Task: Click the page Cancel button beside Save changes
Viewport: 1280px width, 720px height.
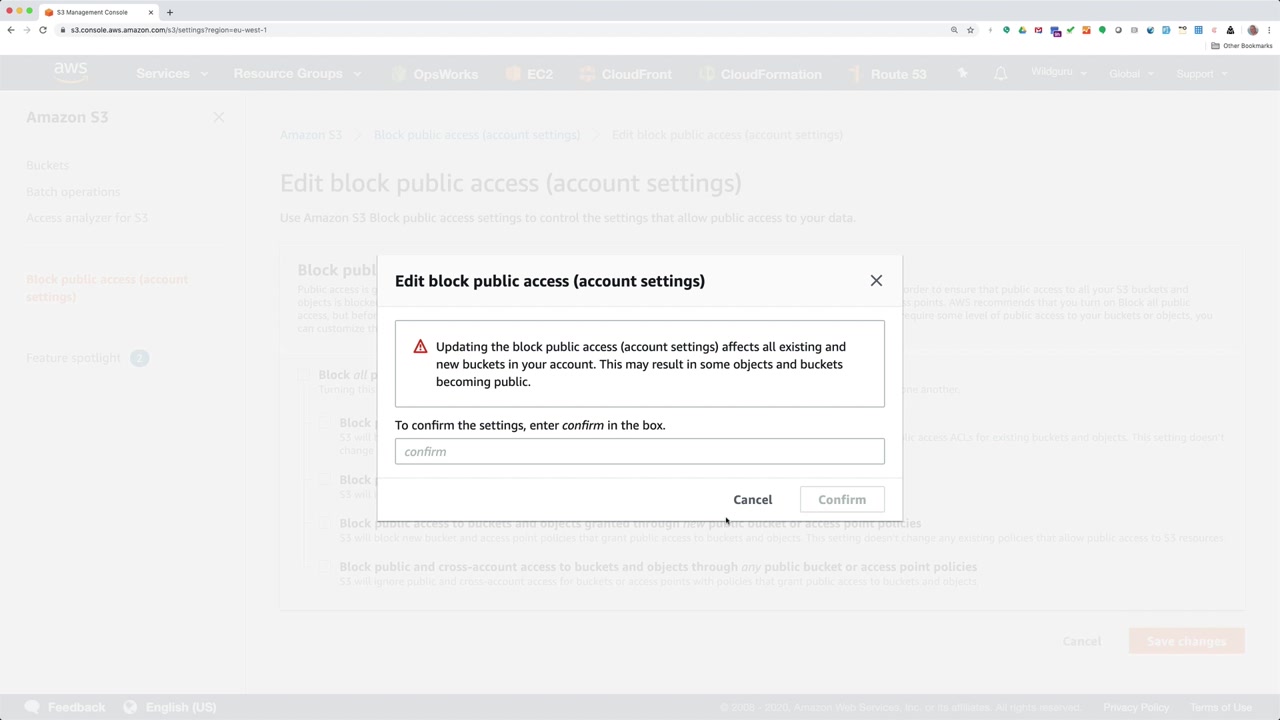Action: tap(1082, 641)
